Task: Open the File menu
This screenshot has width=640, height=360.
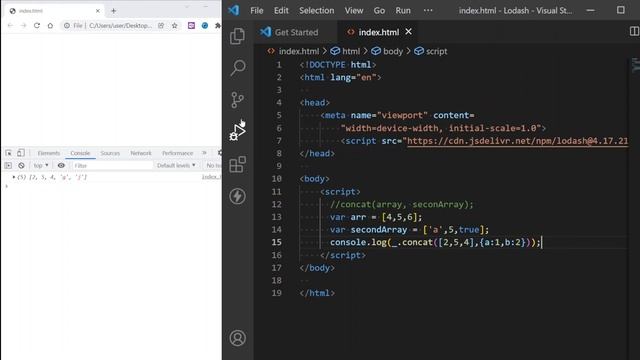Action: tap(257, 10)
